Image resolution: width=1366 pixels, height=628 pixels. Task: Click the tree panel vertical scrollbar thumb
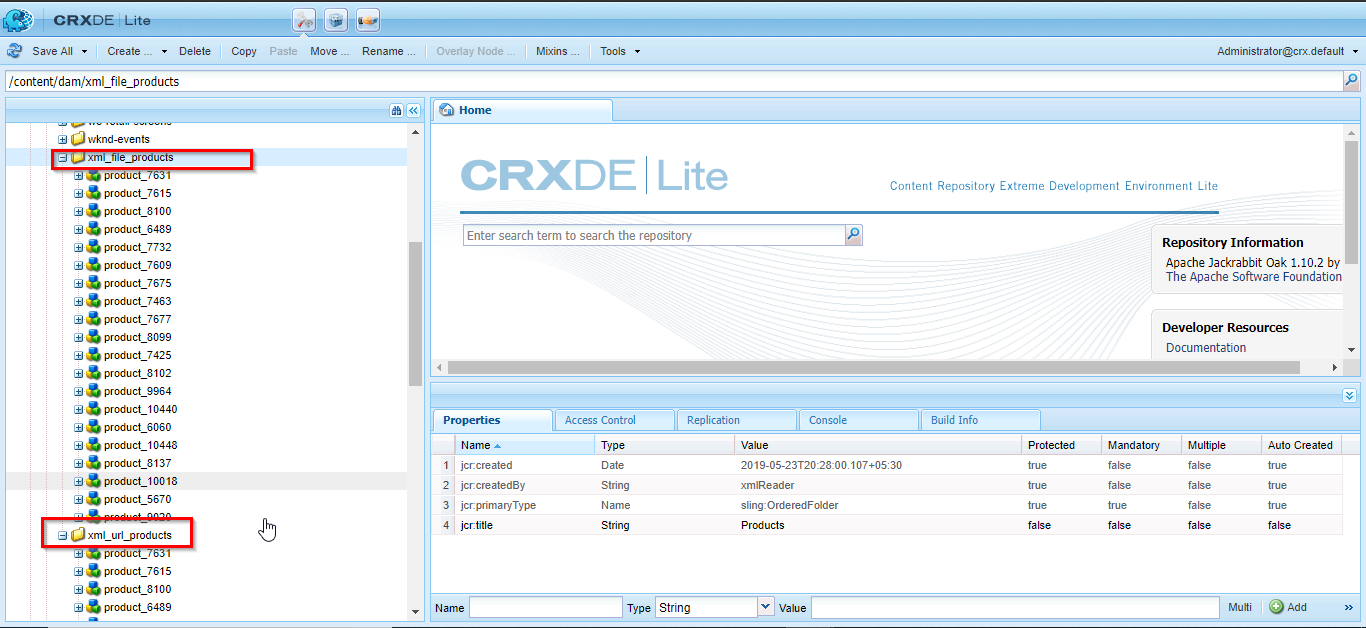[x=415, y=313]
